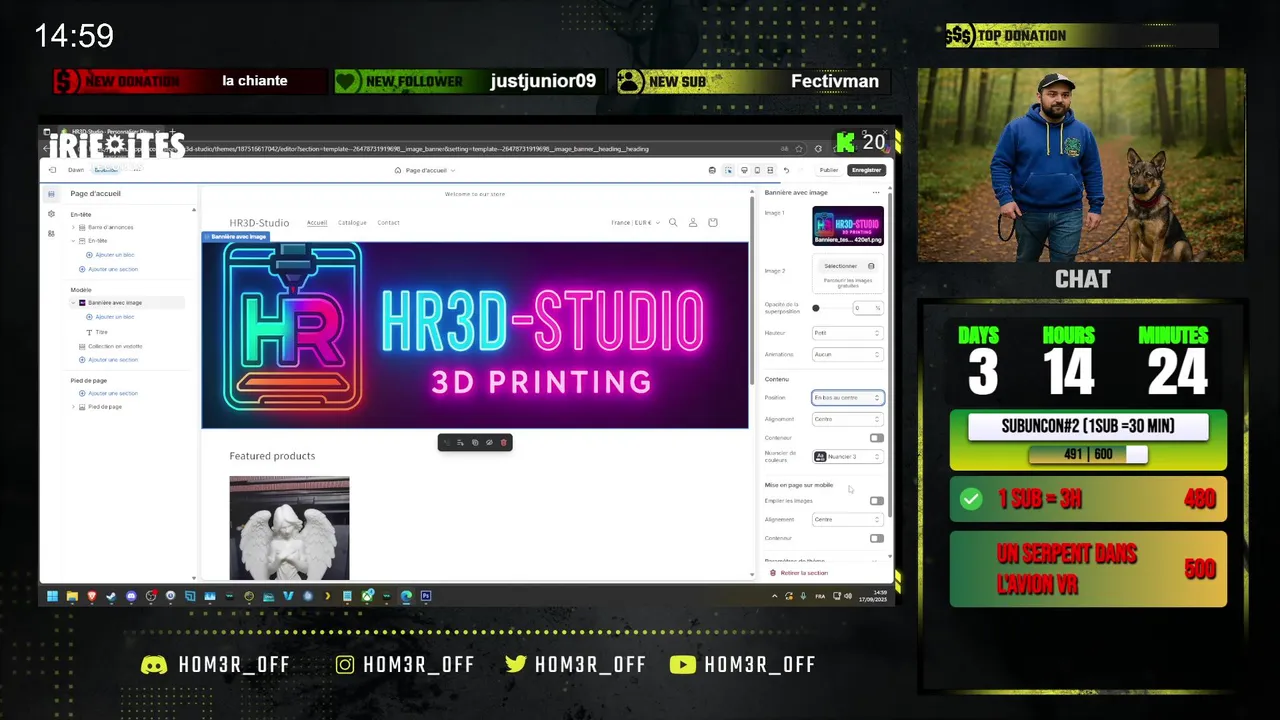Expand the Pied de page section chevron
This screenshot has height=720, width=1280.
tap(73, 407)
